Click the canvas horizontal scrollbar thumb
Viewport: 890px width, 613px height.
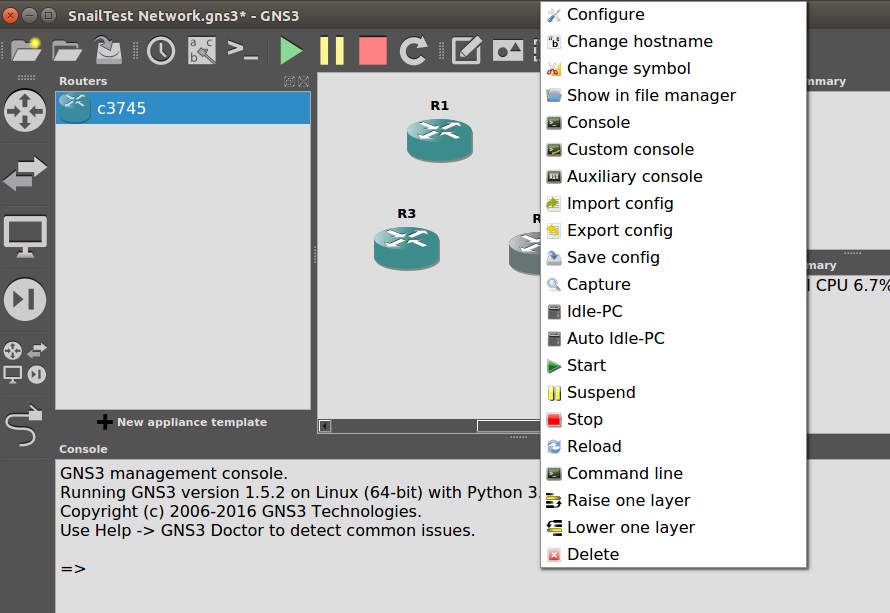pyautogui.click(x=509, y=426)
